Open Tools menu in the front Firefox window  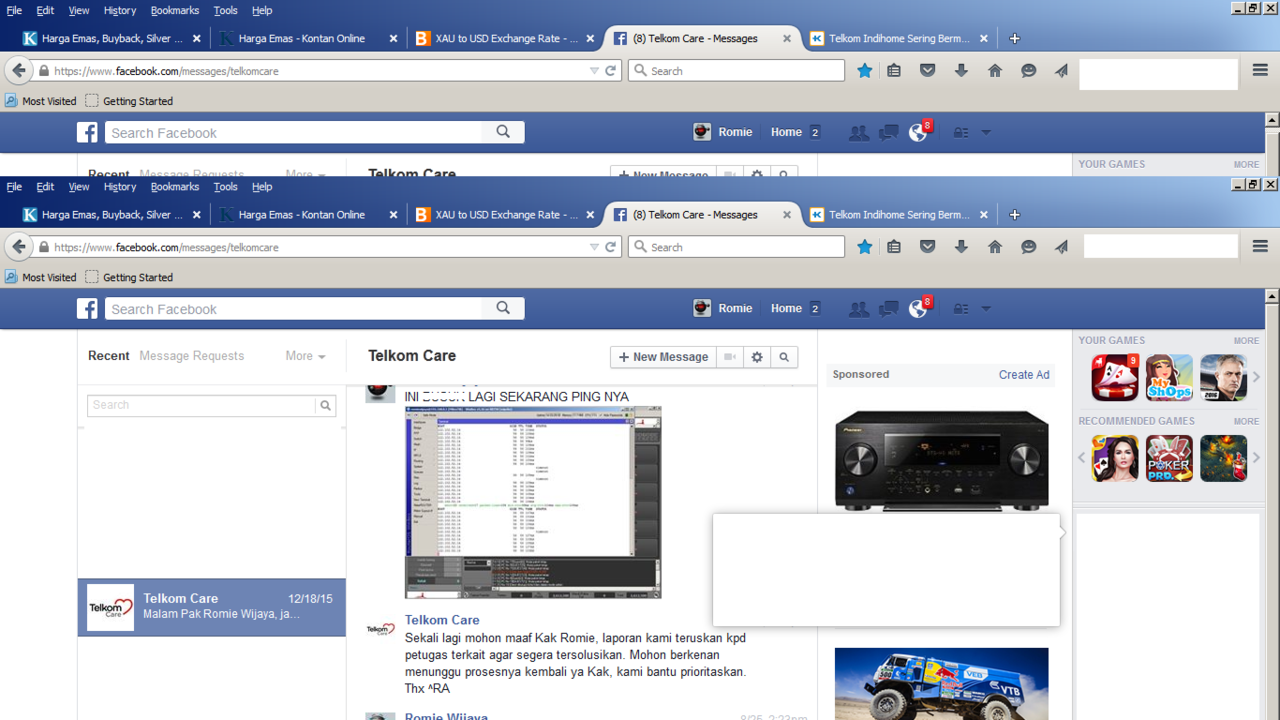(226, 187)
